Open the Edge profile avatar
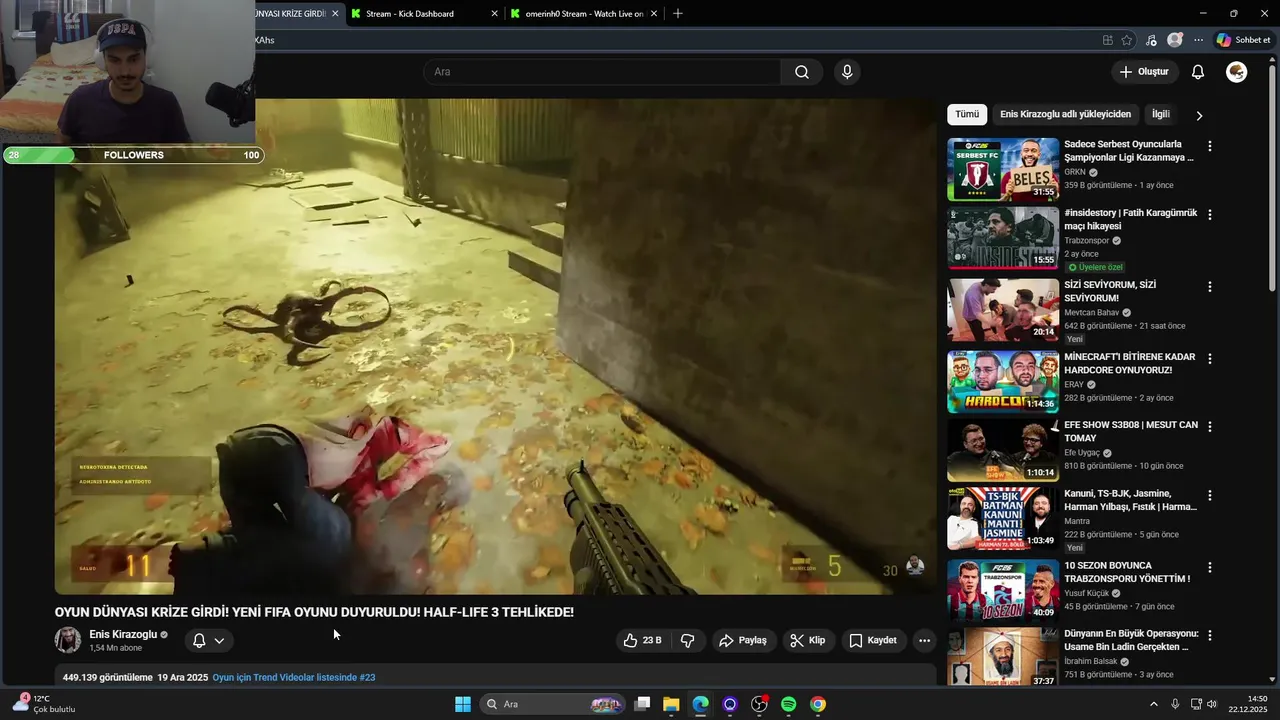The image size is (1280, 720). click(x=1175, y=40)
